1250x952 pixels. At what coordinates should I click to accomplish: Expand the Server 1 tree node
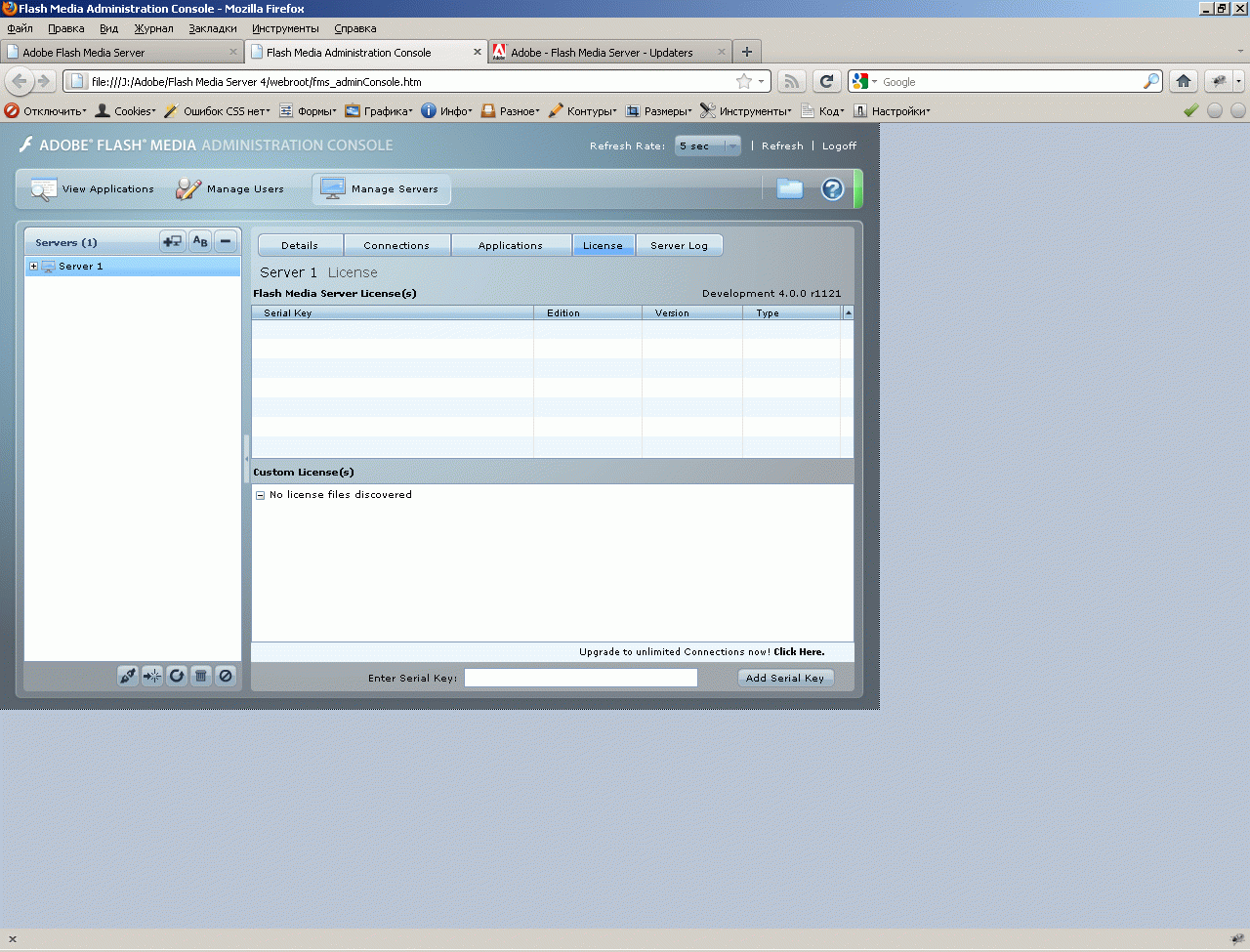[33, 266]
